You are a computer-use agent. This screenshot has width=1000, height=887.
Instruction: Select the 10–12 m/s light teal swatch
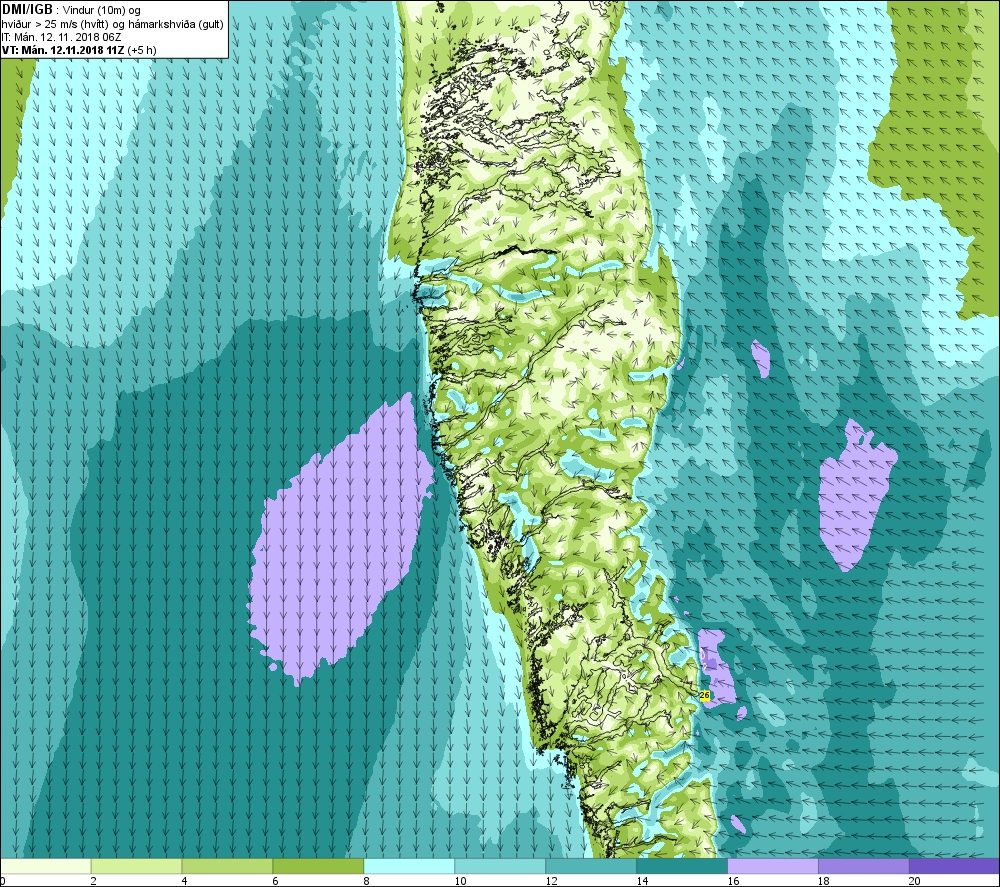point(500,866)
